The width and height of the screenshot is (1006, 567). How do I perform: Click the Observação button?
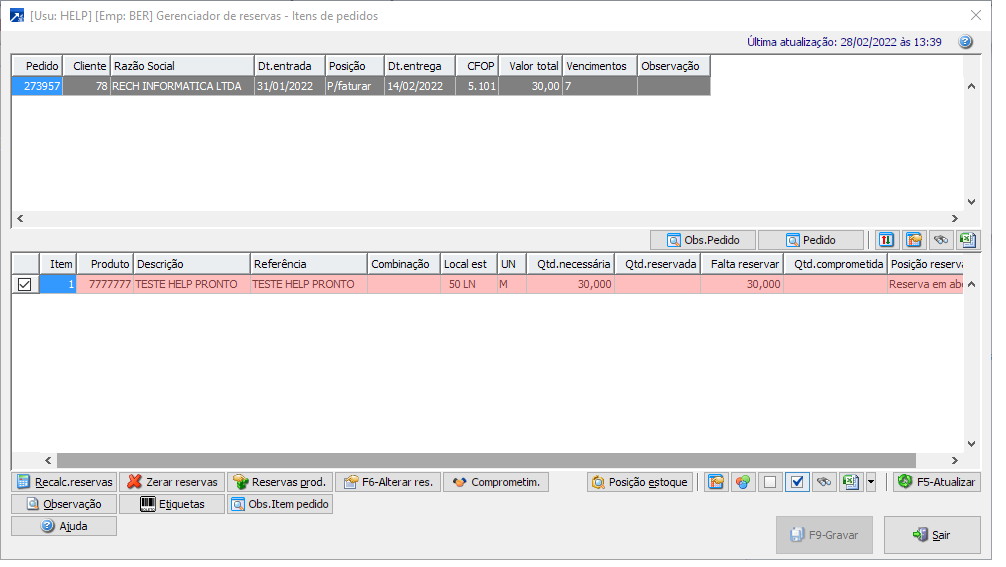coord(64,504)
